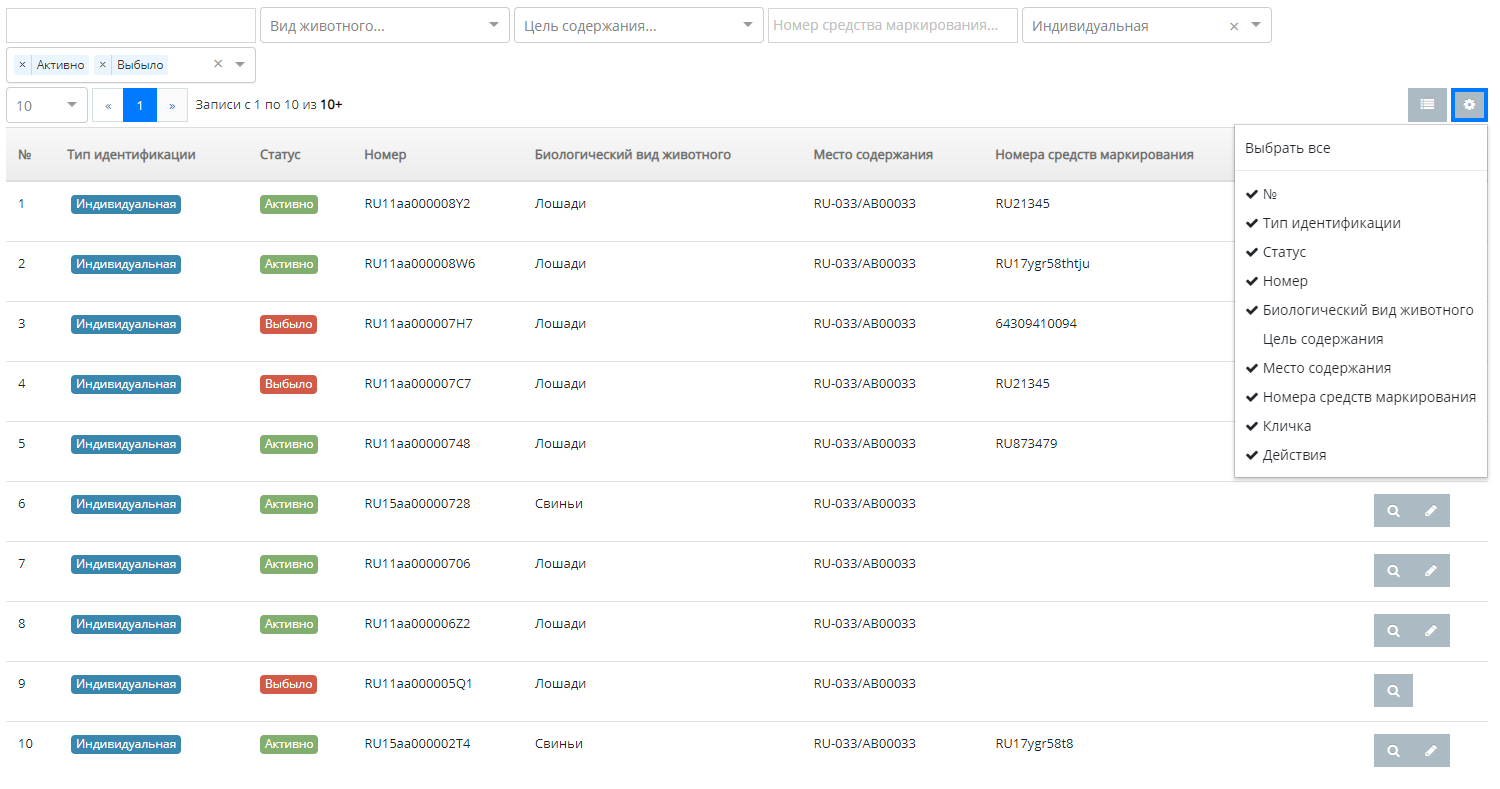Image resolution: width=1500 pixels, height=789 pixels.
Task: Select page 1 in pagination
Action: tap(140, 105)
